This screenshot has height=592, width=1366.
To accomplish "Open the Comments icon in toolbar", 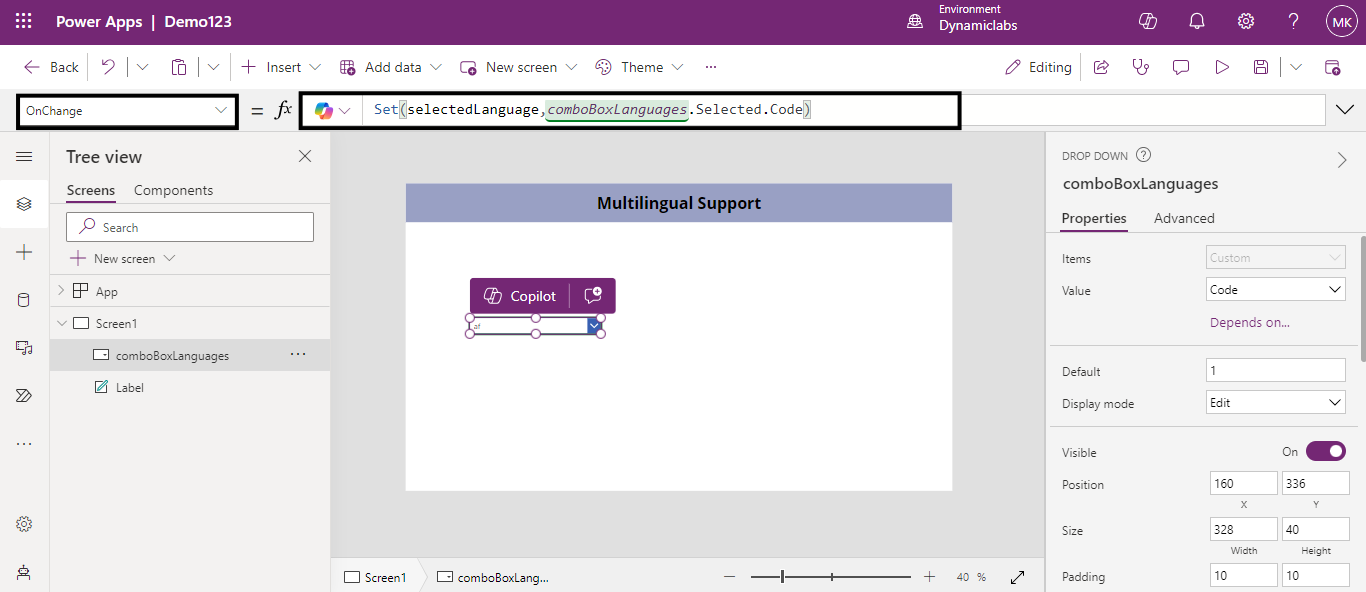I will [x=1181, y=67].
